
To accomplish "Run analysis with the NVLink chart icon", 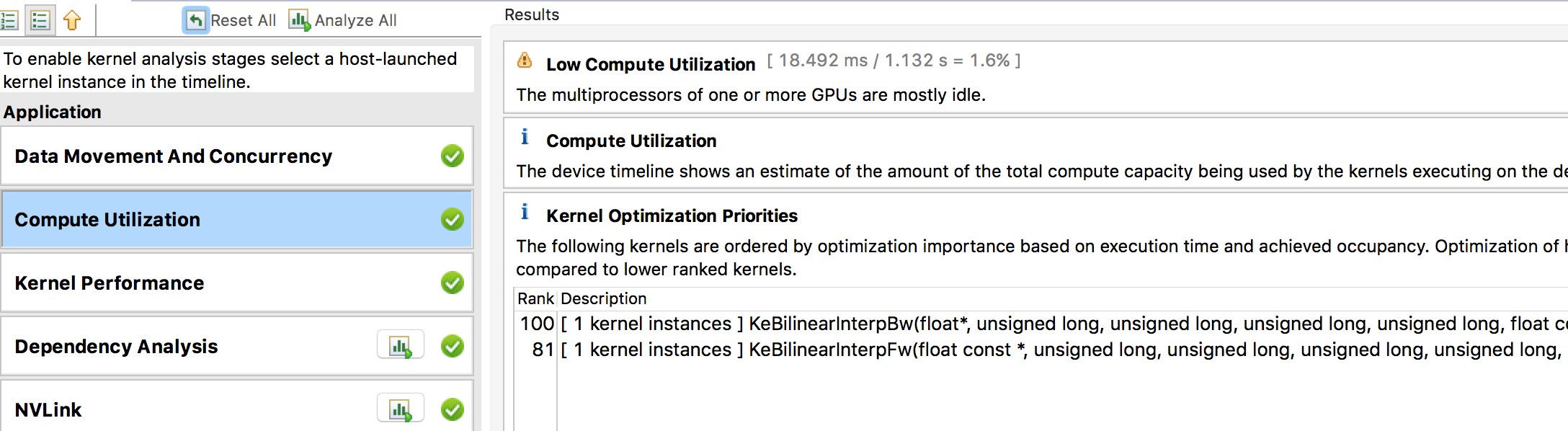I will (x=400, y=409).
